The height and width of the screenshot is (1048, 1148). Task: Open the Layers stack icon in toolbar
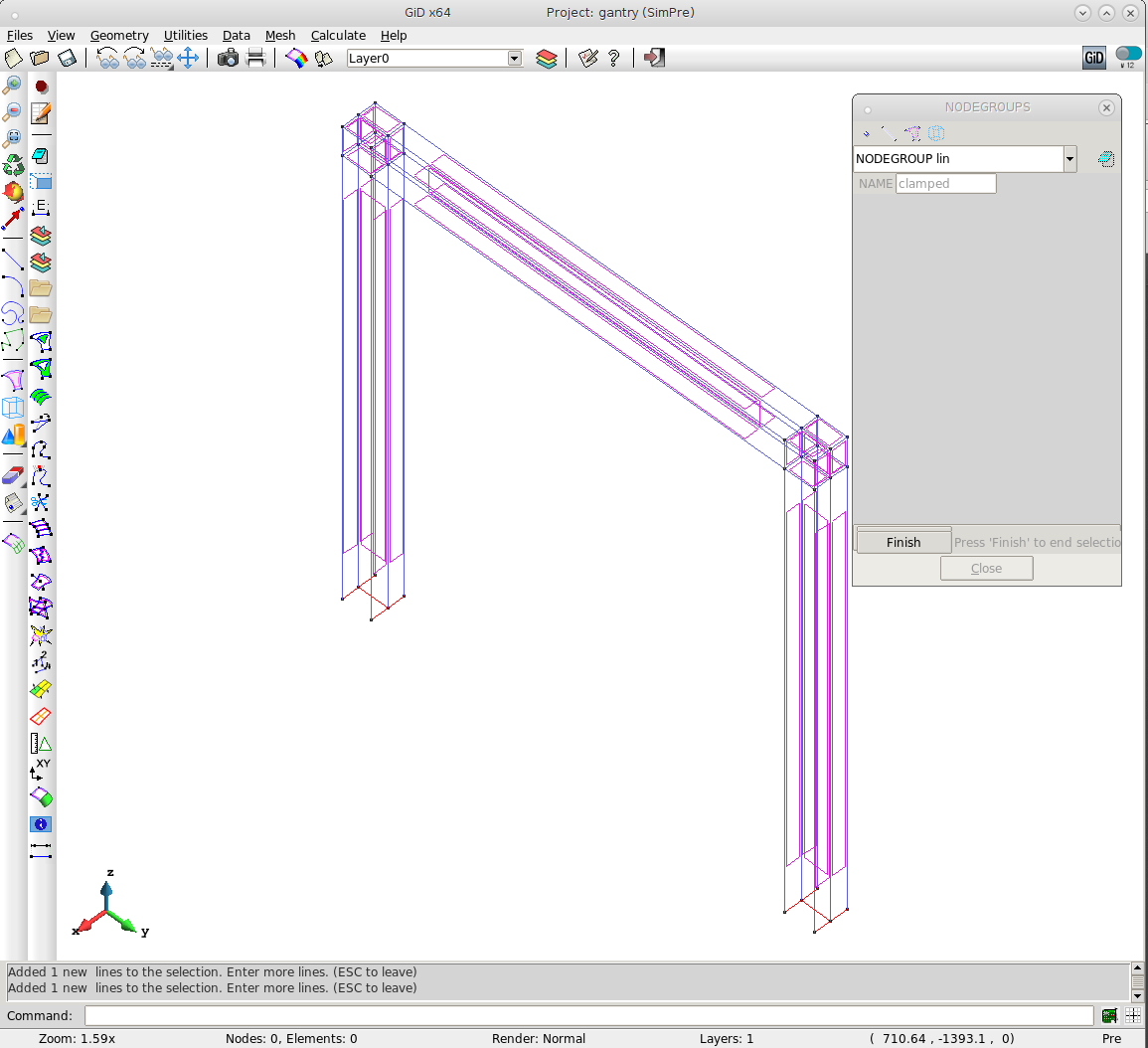(546, 58)
